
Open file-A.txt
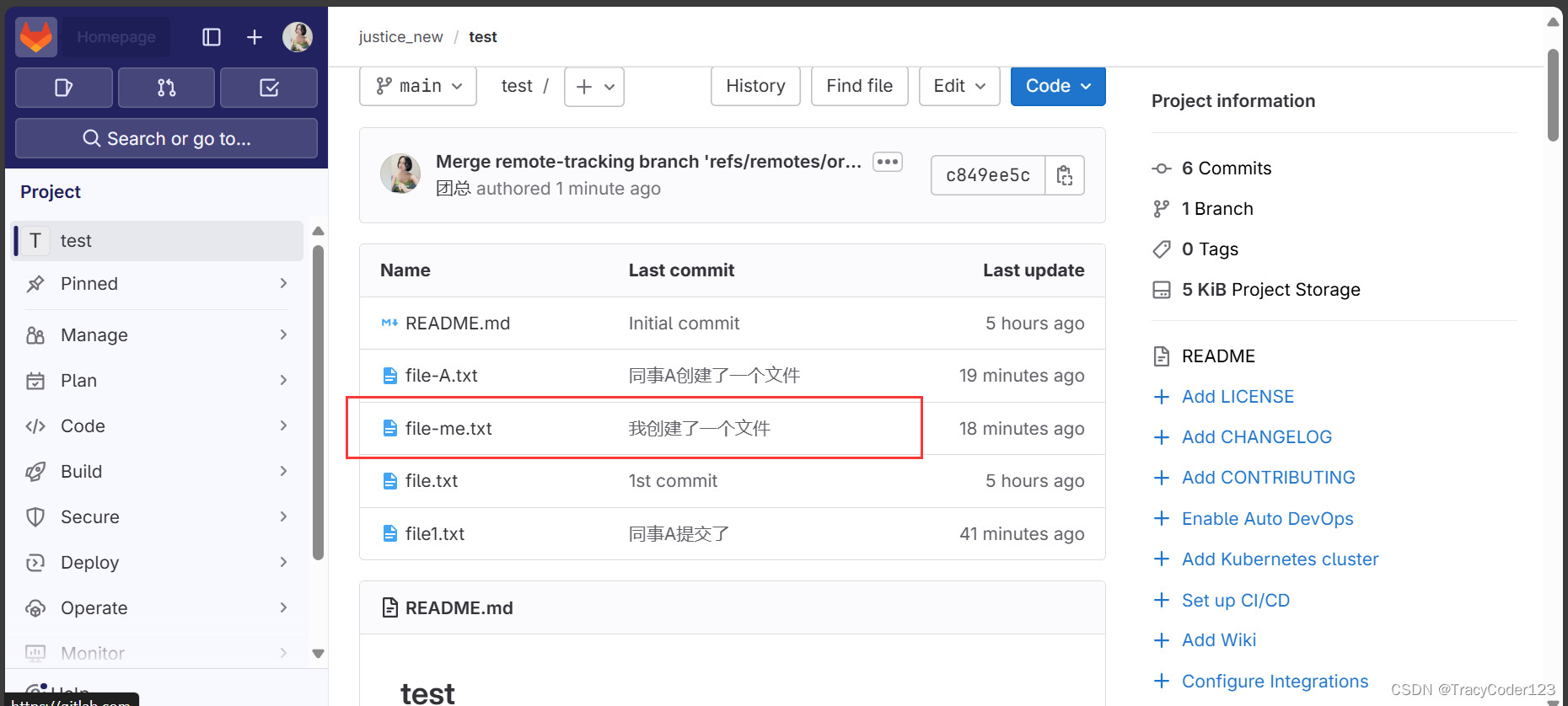pos(441,376)
